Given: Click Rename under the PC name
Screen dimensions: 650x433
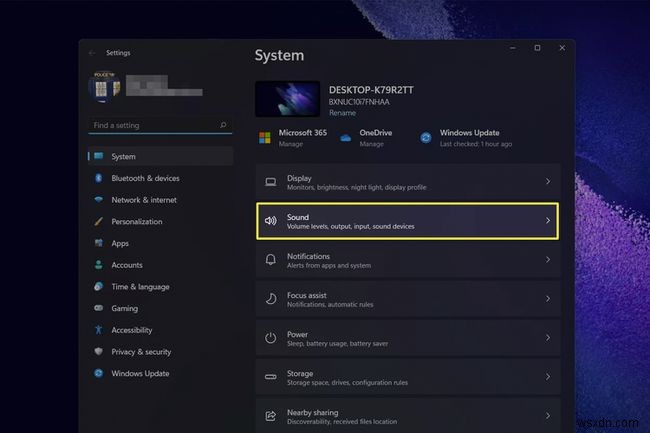Looking at the screenshot, I should point(342,113).
